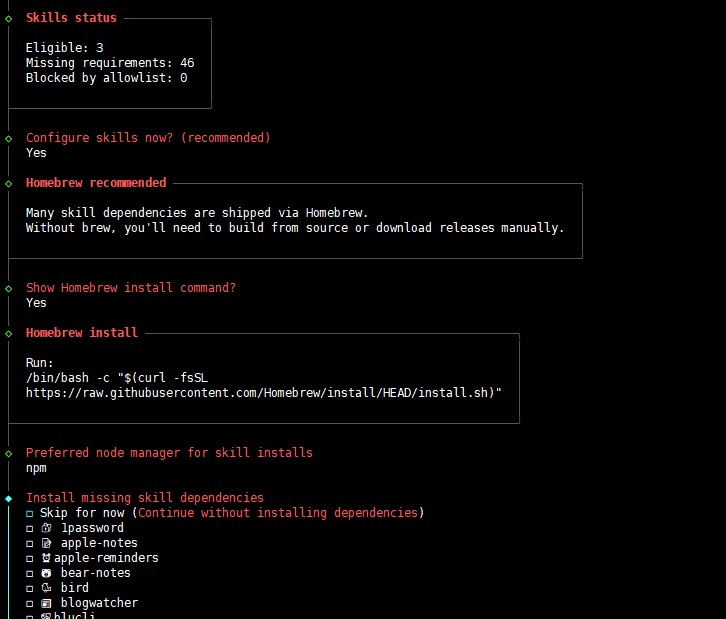The image size is (726, 619).
Task: Select the blogwatcher checkbox
Action: pyautogui.click(x=30, y=604)
